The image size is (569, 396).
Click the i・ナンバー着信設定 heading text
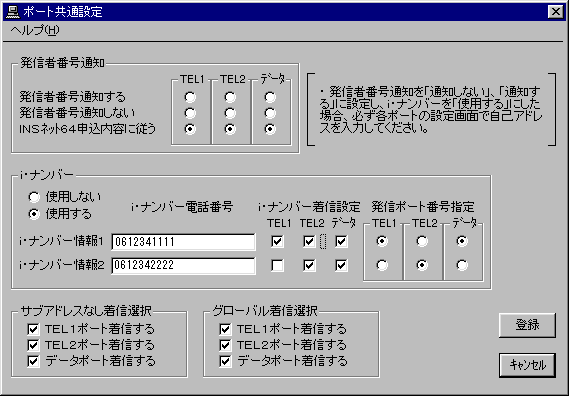click(x=309, y=207)
